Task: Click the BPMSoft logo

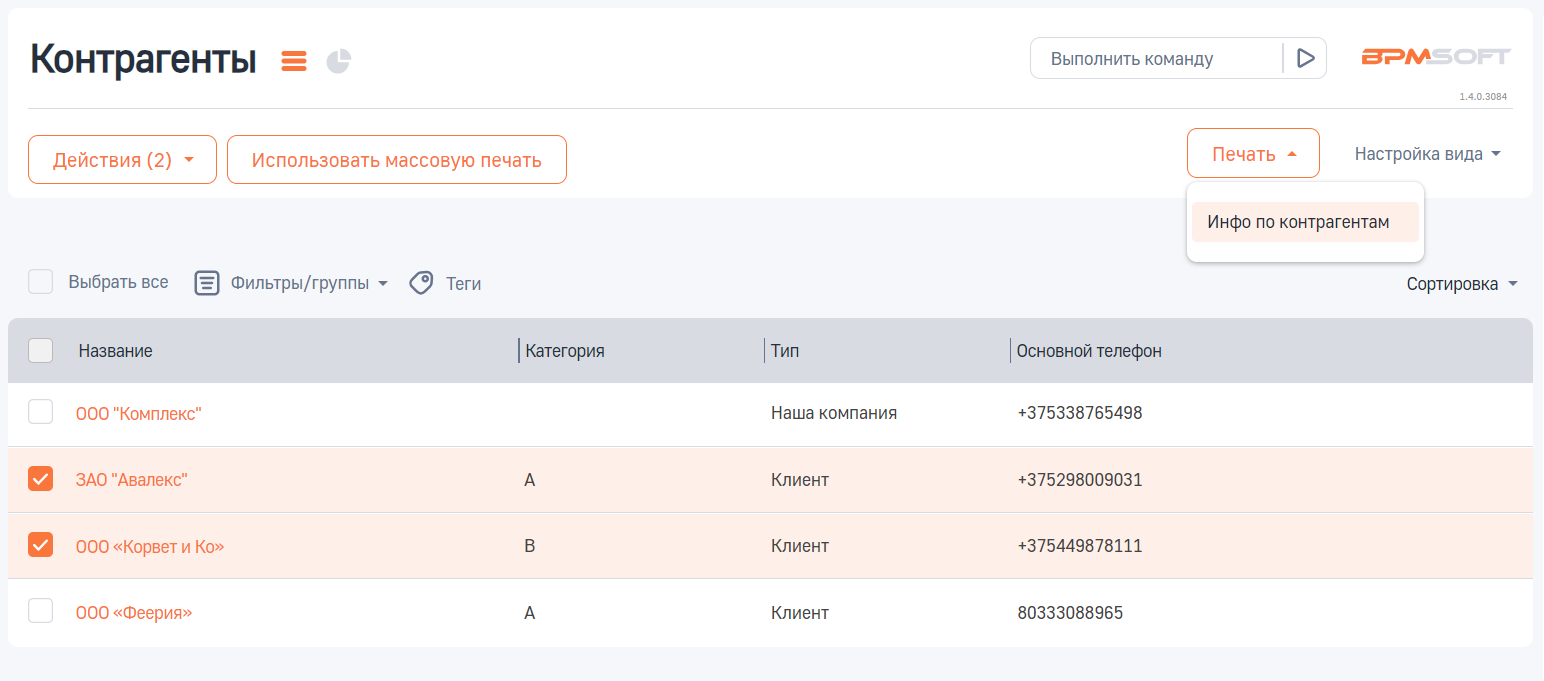Action: tap(1436, 57)
